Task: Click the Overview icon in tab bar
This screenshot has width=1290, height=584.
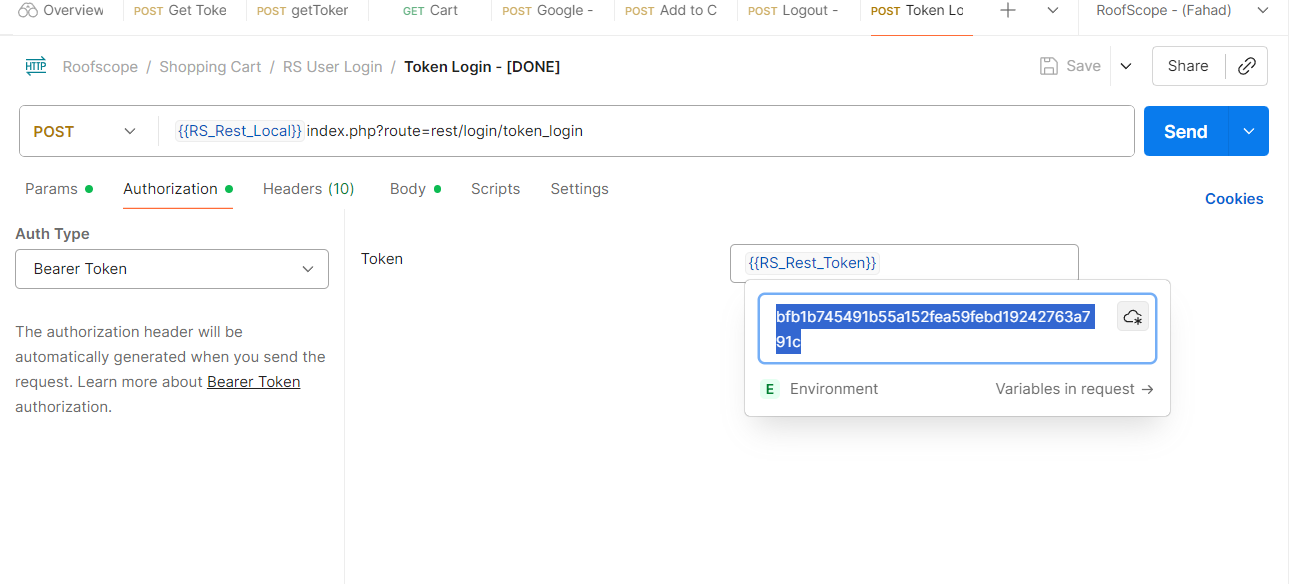Action: tap(27, 11)
